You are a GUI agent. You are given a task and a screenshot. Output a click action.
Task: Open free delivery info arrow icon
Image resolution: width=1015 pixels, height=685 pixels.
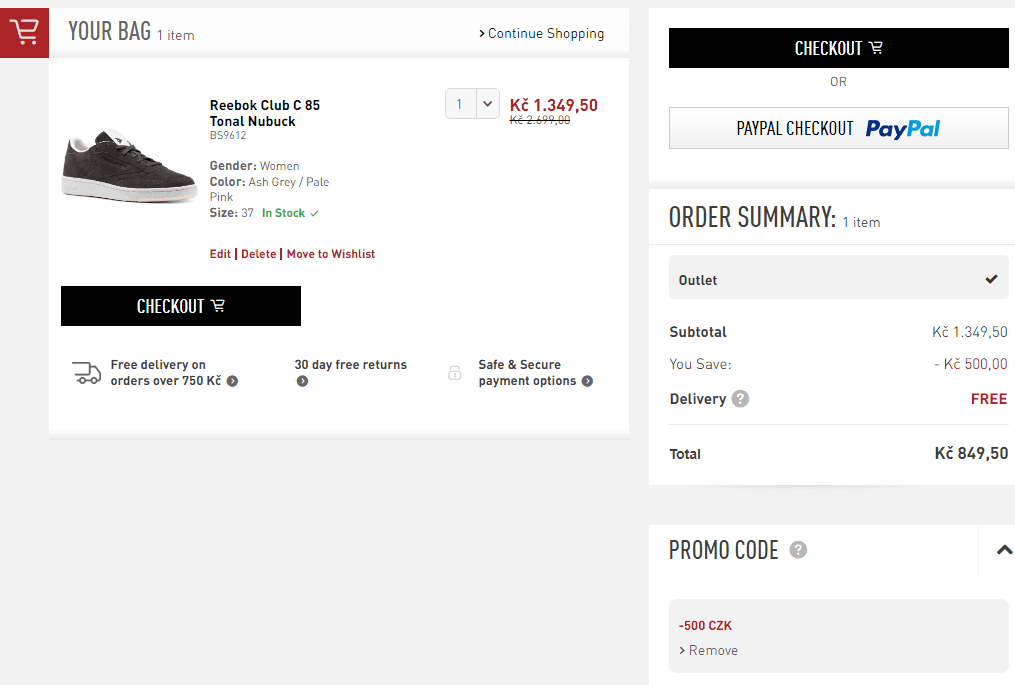(232, 381)
